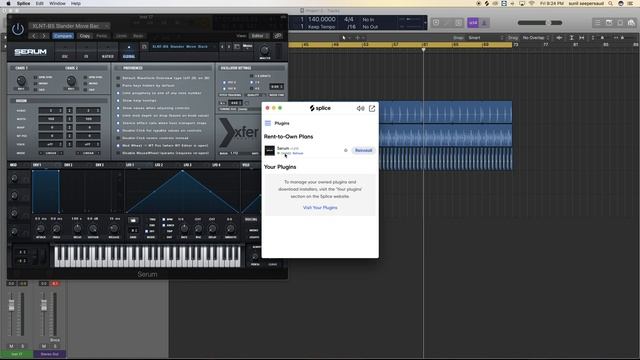Click the vertical auto zoom icon
The height and width of the screenshot is (360, 640).
(x=571, y=38)
